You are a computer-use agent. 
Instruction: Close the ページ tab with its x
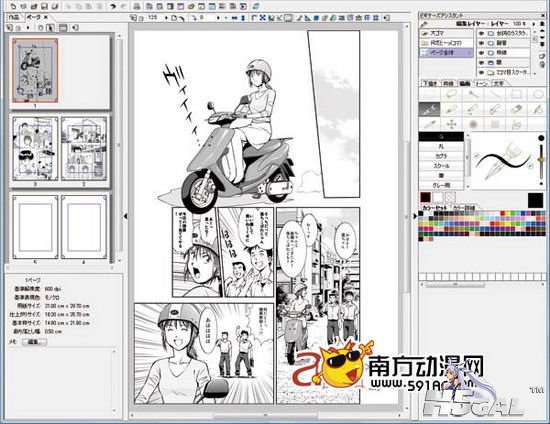pos(46,16)
